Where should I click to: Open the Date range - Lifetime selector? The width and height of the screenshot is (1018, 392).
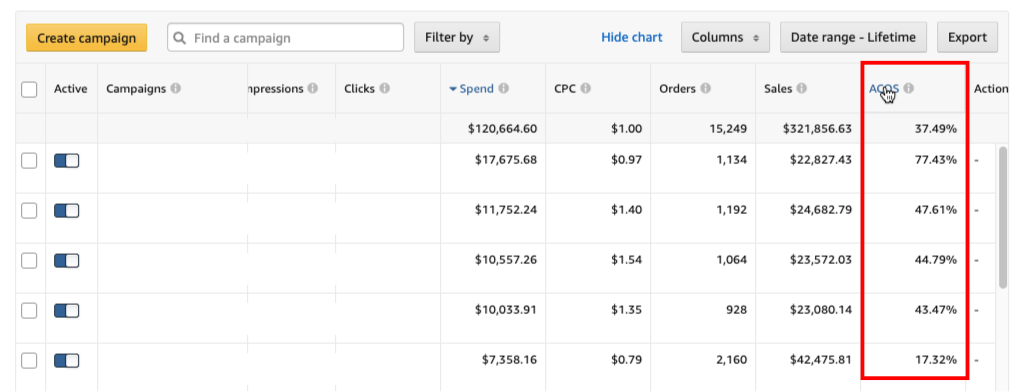coord(853,38)
